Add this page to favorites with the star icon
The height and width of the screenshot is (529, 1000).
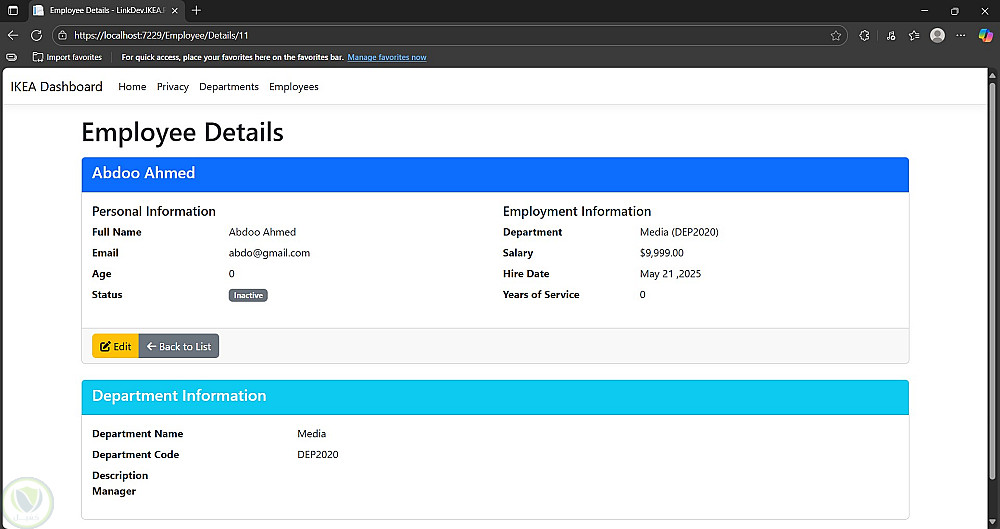(836, 35)
